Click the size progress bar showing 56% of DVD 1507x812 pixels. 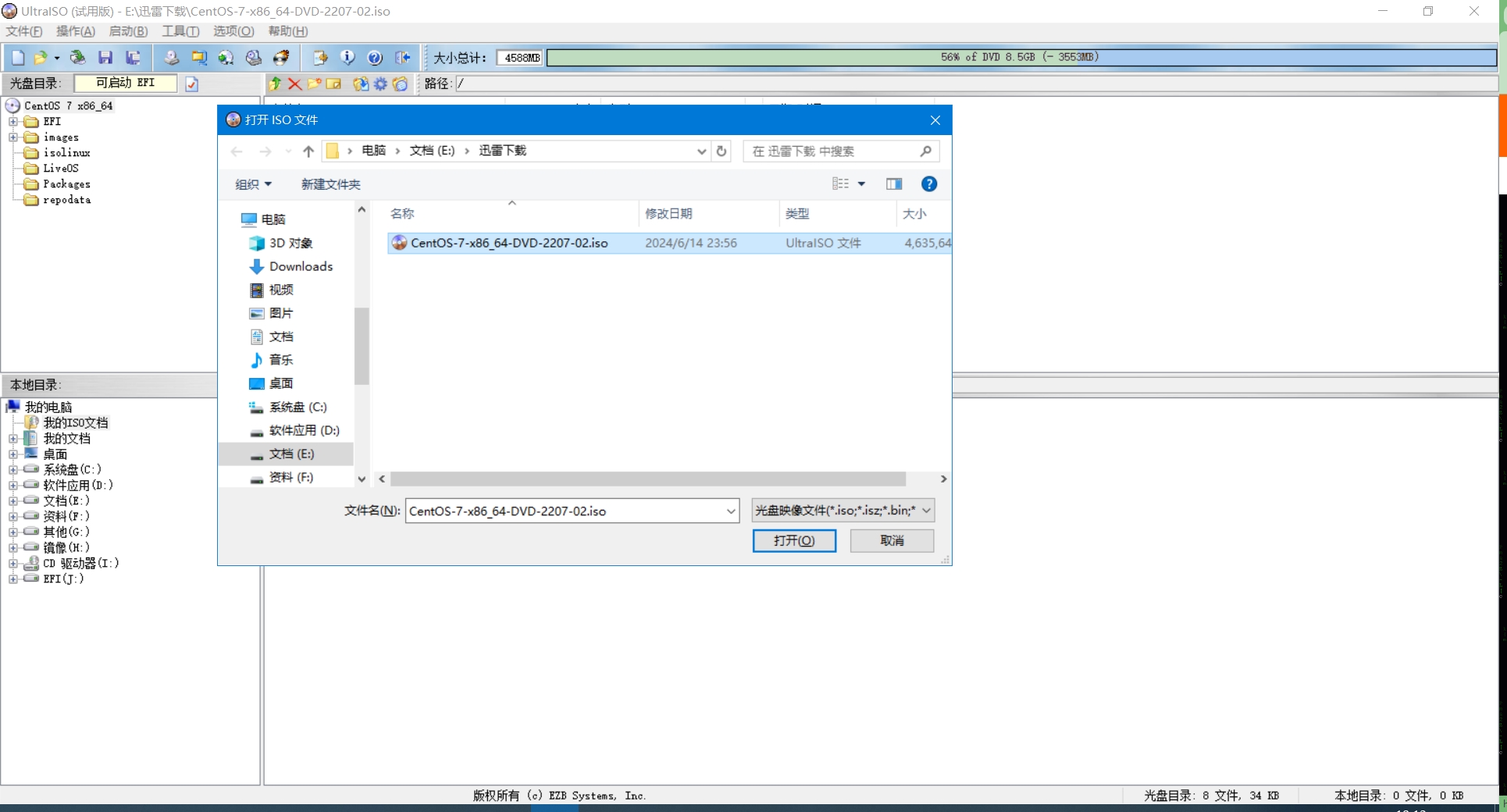[1021, 58]
